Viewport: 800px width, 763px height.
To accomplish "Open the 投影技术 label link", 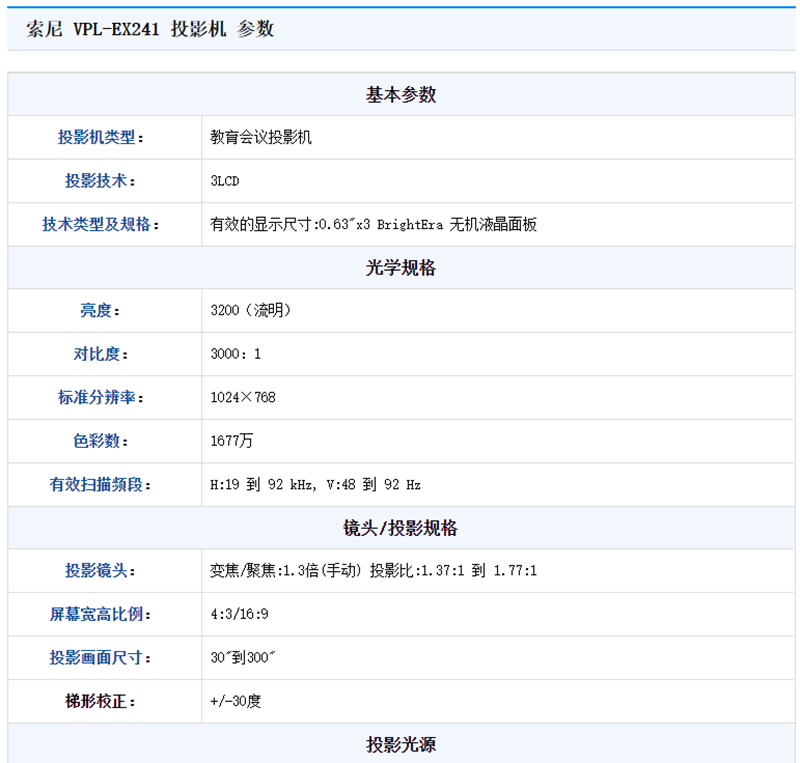I will [x=100, y=181].
